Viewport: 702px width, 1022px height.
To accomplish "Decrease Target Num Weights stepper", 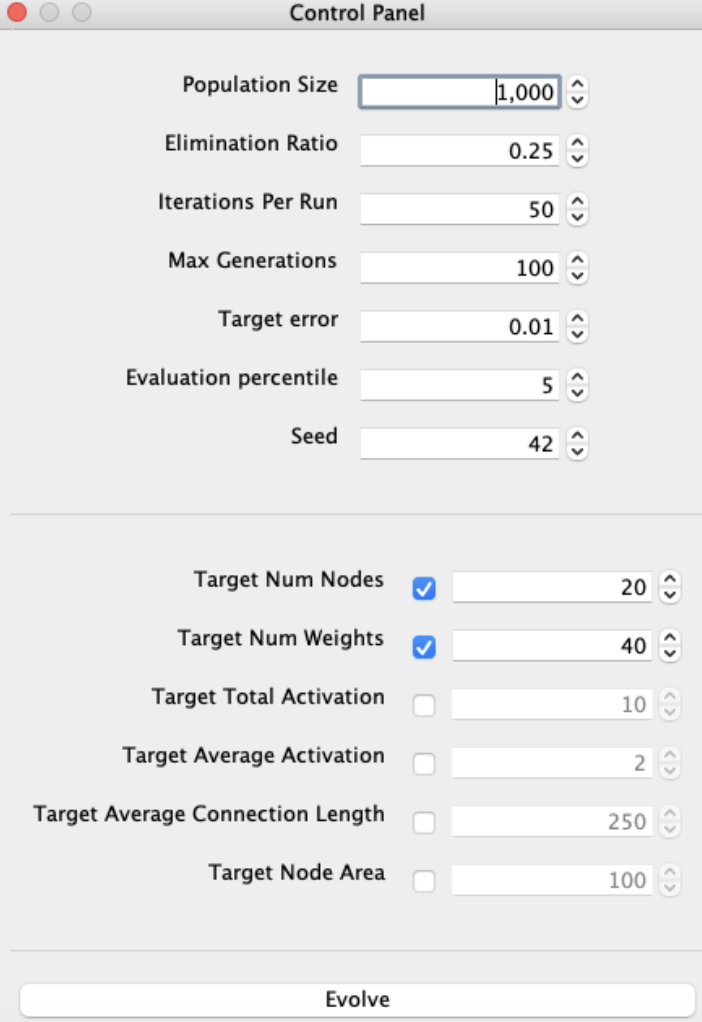I will (x=670, y=654).
